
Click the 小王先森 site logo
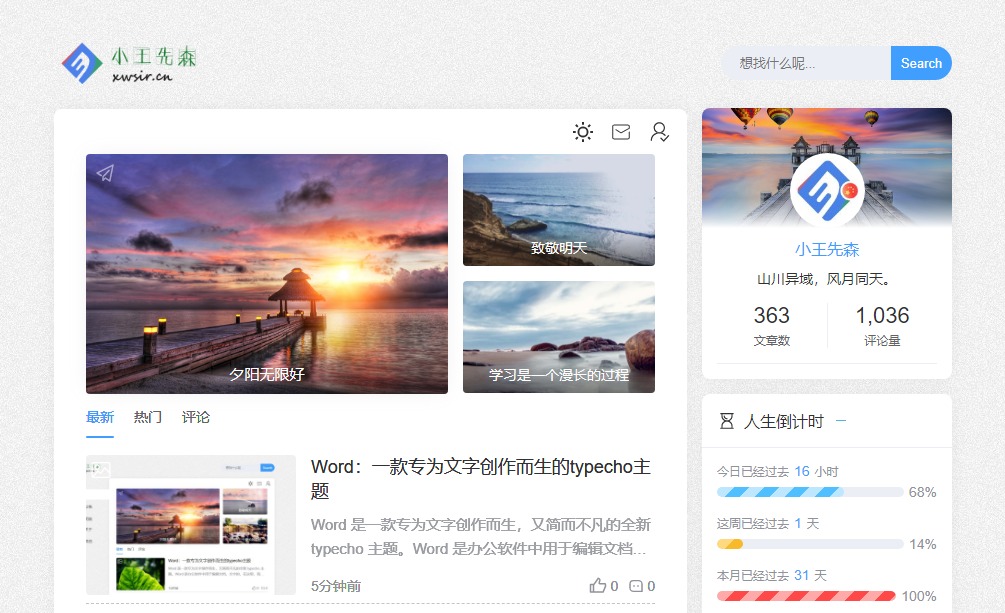click(x=129, y=63)
